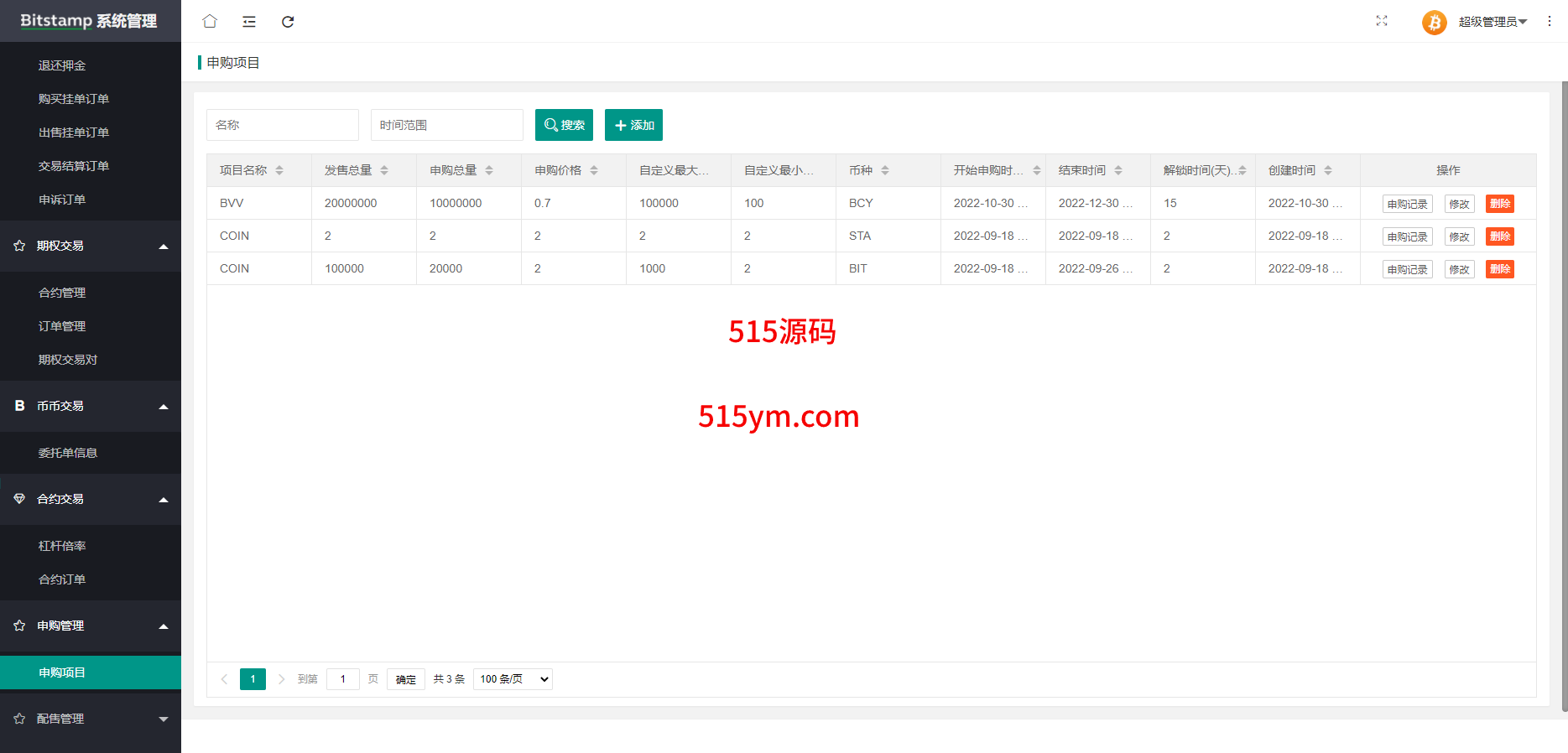Open the 超级管理员 user dropdown
The image size is (1568, 753).
point(1492,22)
